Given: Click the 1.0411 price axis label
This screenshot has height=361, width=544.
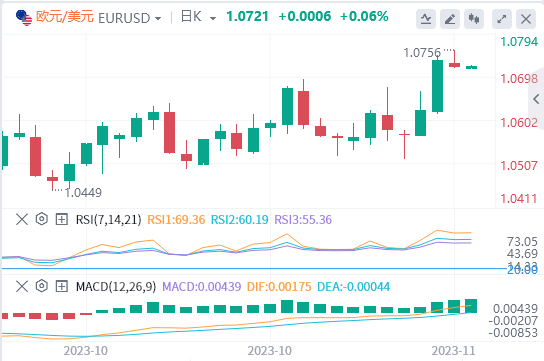Looking at the screenshot, I should tap(519, 199).
